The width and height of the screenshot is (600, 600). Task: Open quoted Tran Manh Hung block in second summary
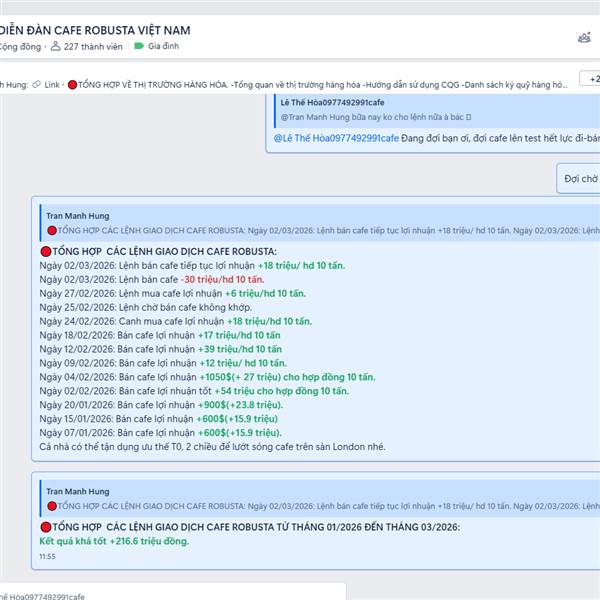(x=320, y=498)
